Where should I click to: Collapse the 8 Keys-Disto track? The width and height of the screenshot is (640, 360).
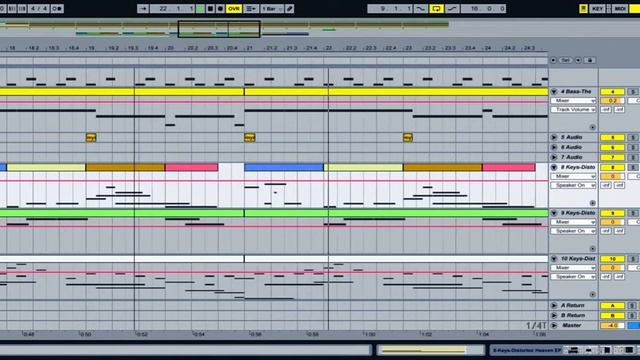(554, 167)
